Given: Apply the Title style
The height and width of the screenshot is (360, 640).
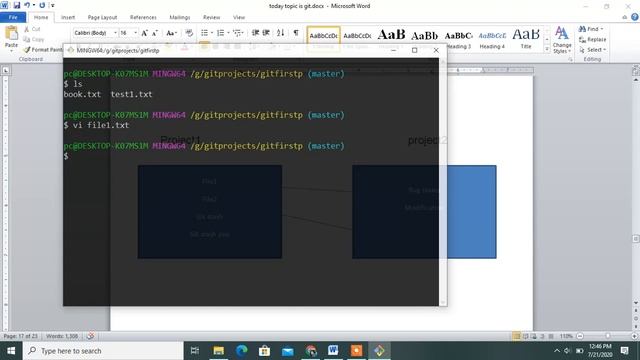Looking at the screenshot, I should (x=526, y=39).
